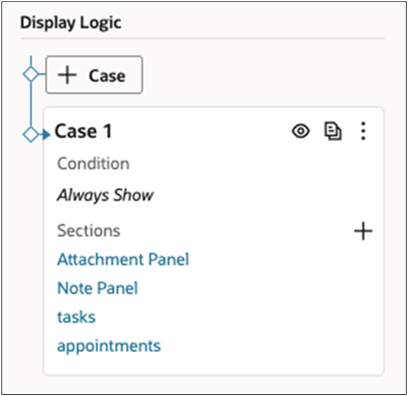Duplicate Case 1 using the copy icon
This screenshot has width=408, height=396.
click(x=333, y=131)
